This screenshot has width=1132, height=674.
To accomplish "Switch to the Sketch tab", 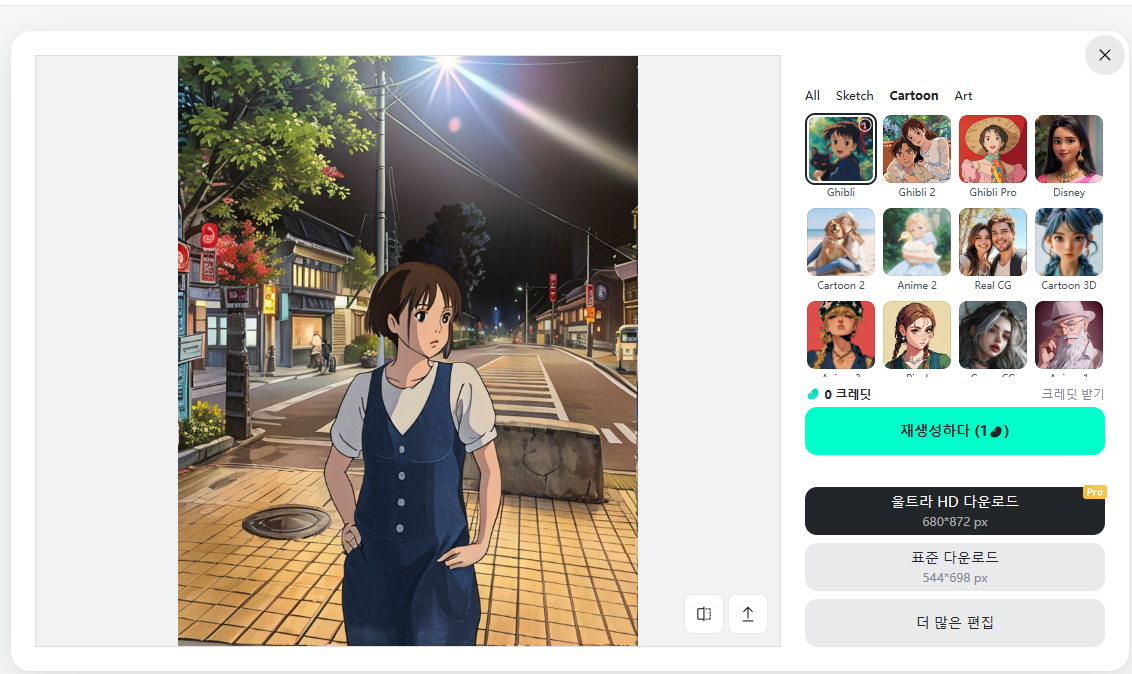I will coord(854,95).
